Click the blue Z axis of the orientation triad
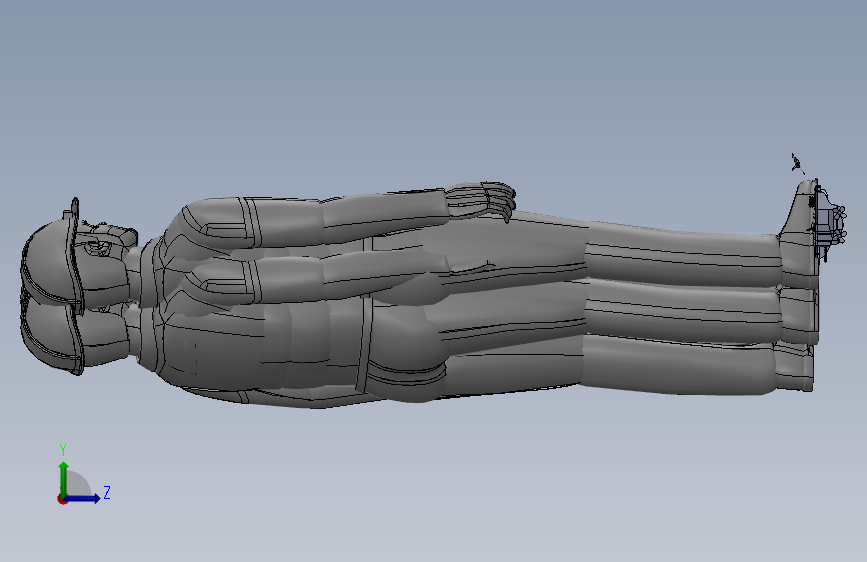867x562 pixels. 83,498
